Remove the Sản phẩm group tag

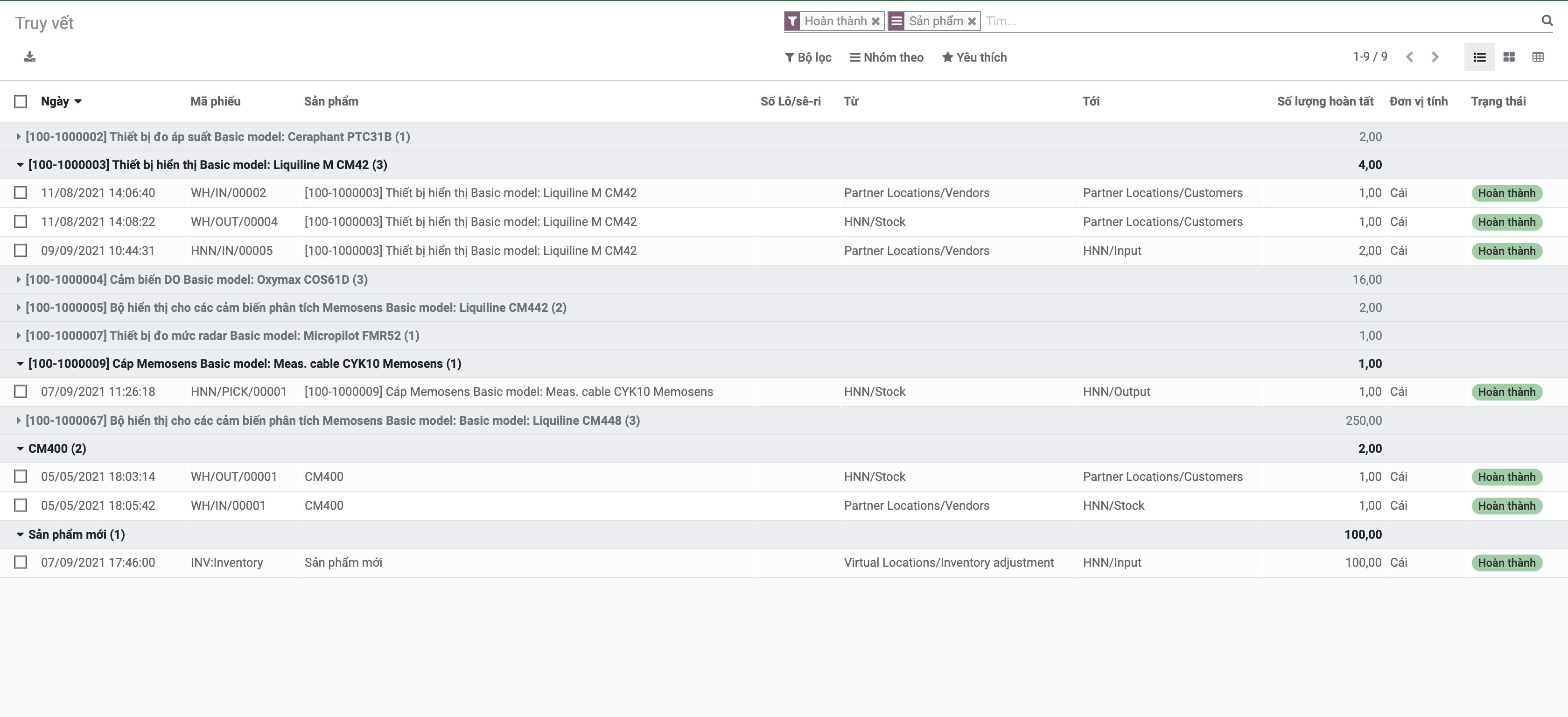pos(972,21)
